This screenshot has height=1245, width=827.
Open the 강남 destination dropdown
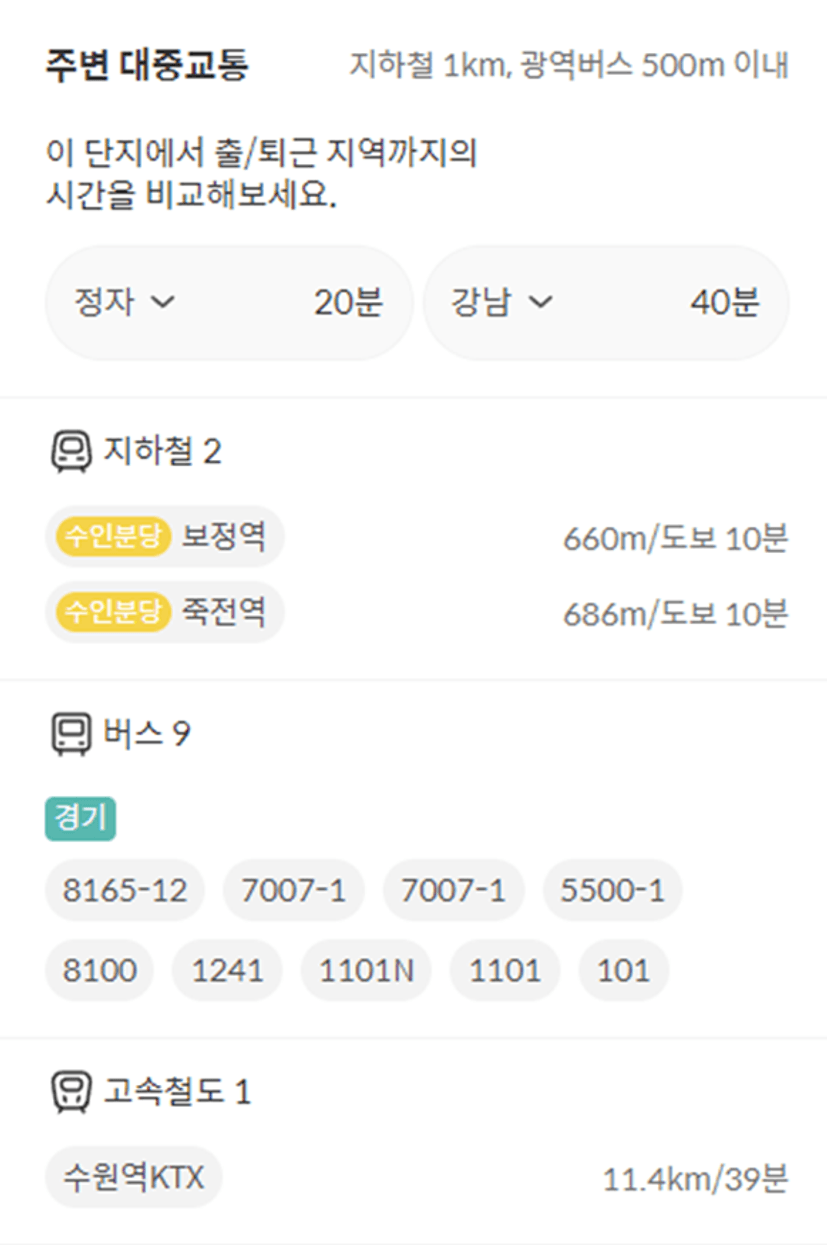[x=606, y=303]
